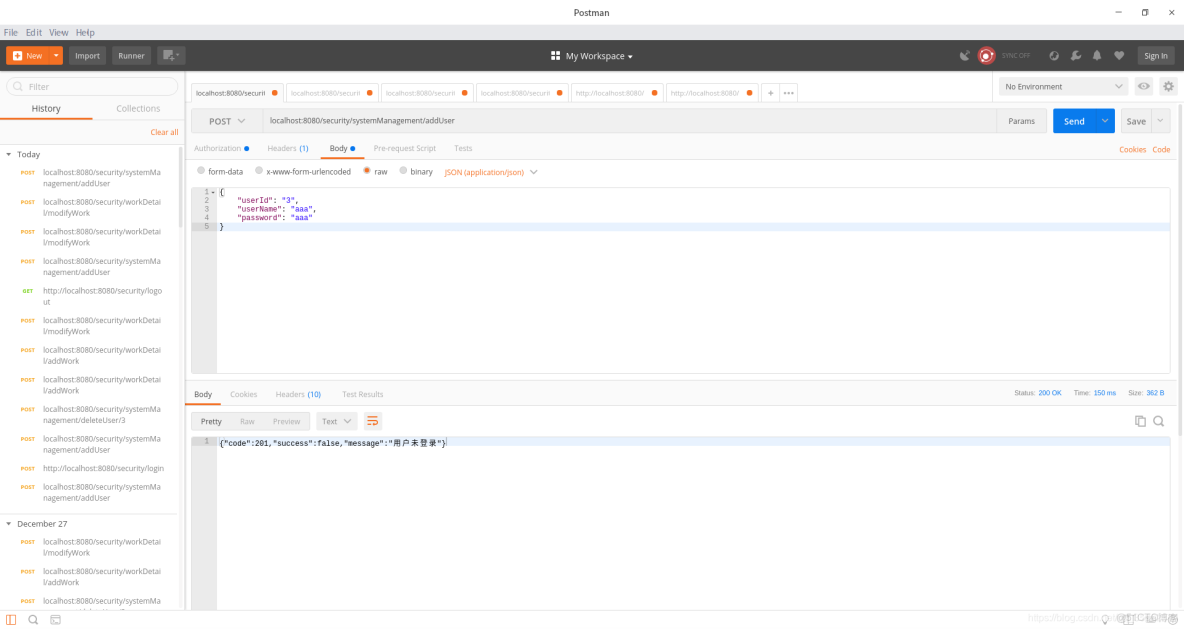This screenshot has height=629, width=1184.
Task: Click the request URL input field
Action: tap(500, 120)
